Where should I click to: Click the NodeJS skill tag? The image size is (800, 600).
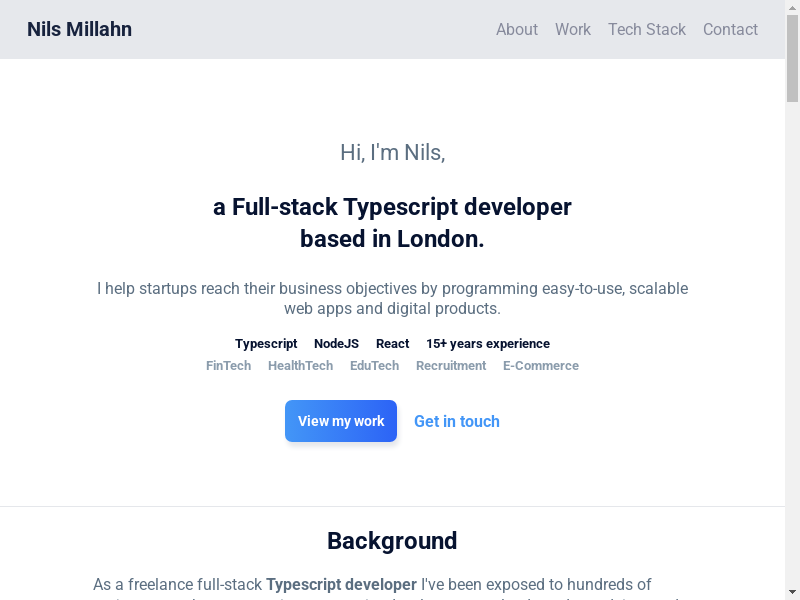[336, 343]
